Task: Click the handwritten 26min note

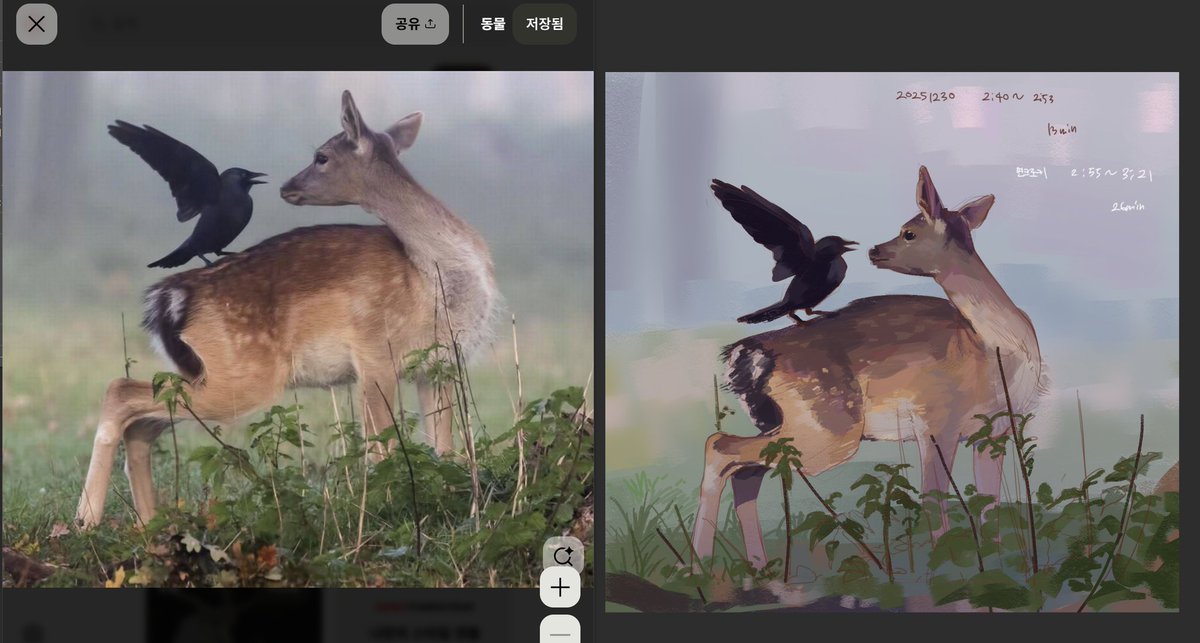Action: 1127,207
